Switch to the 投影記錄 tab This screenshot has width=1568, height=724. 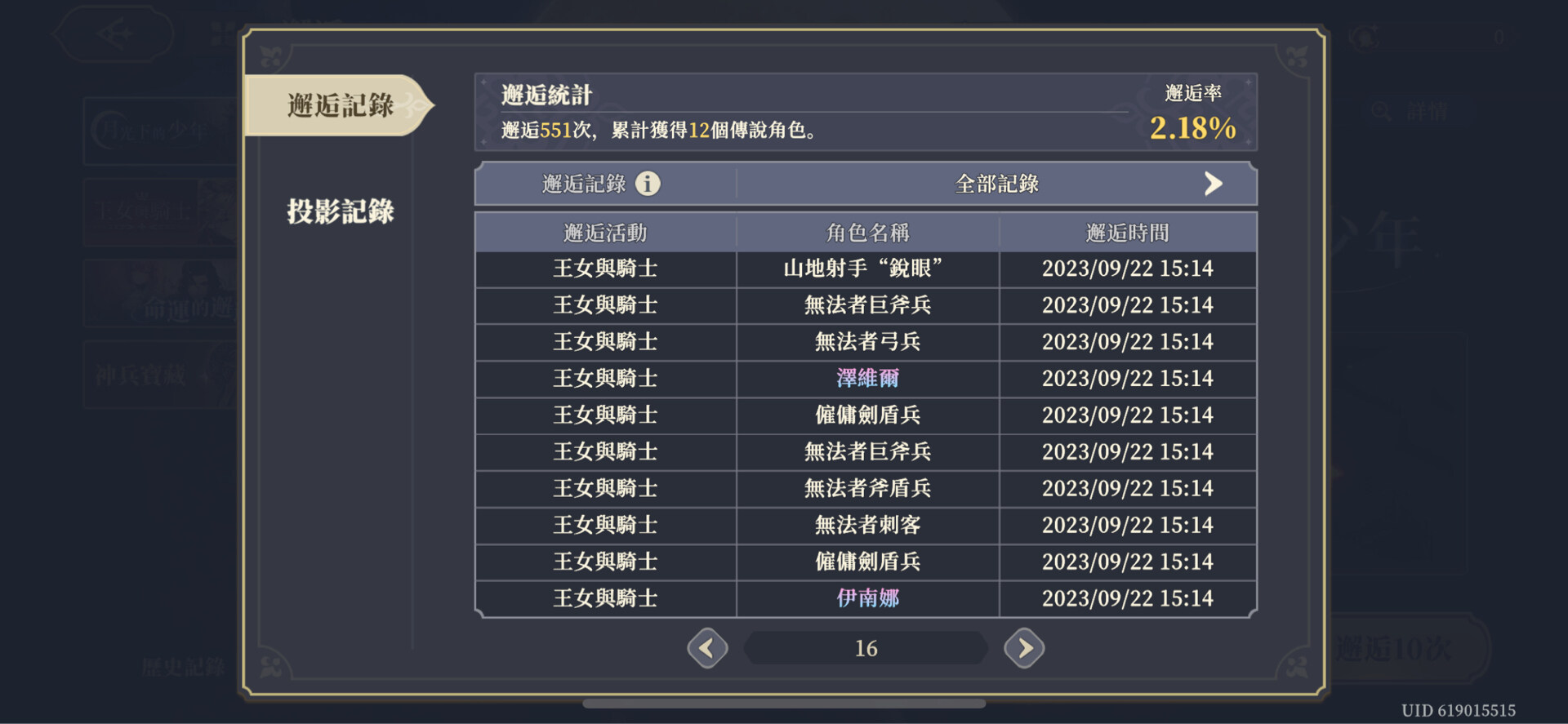click(340, 211)
